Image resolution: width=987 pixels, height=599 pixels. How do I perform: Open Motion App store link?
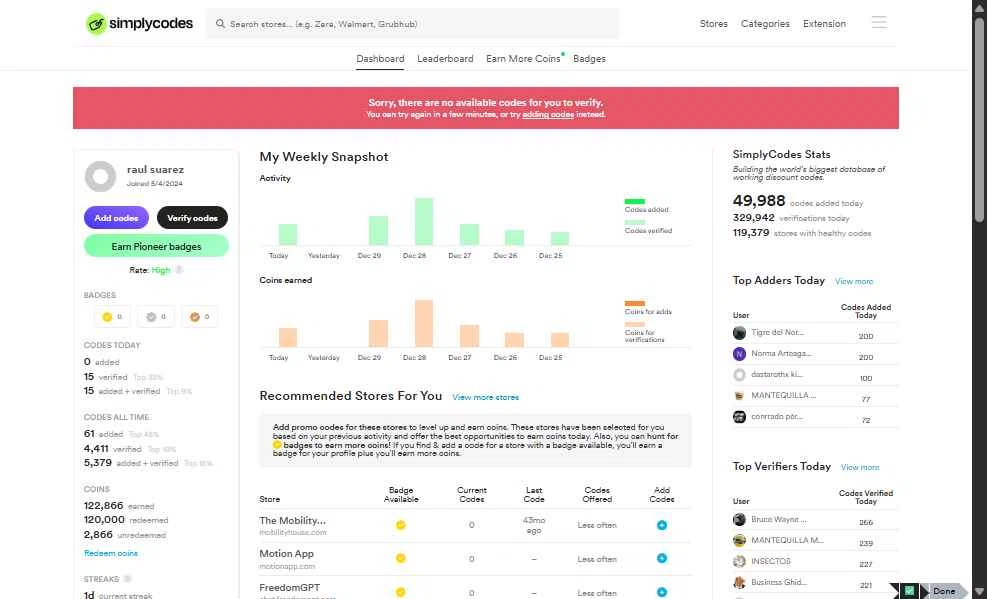[286, 554]
